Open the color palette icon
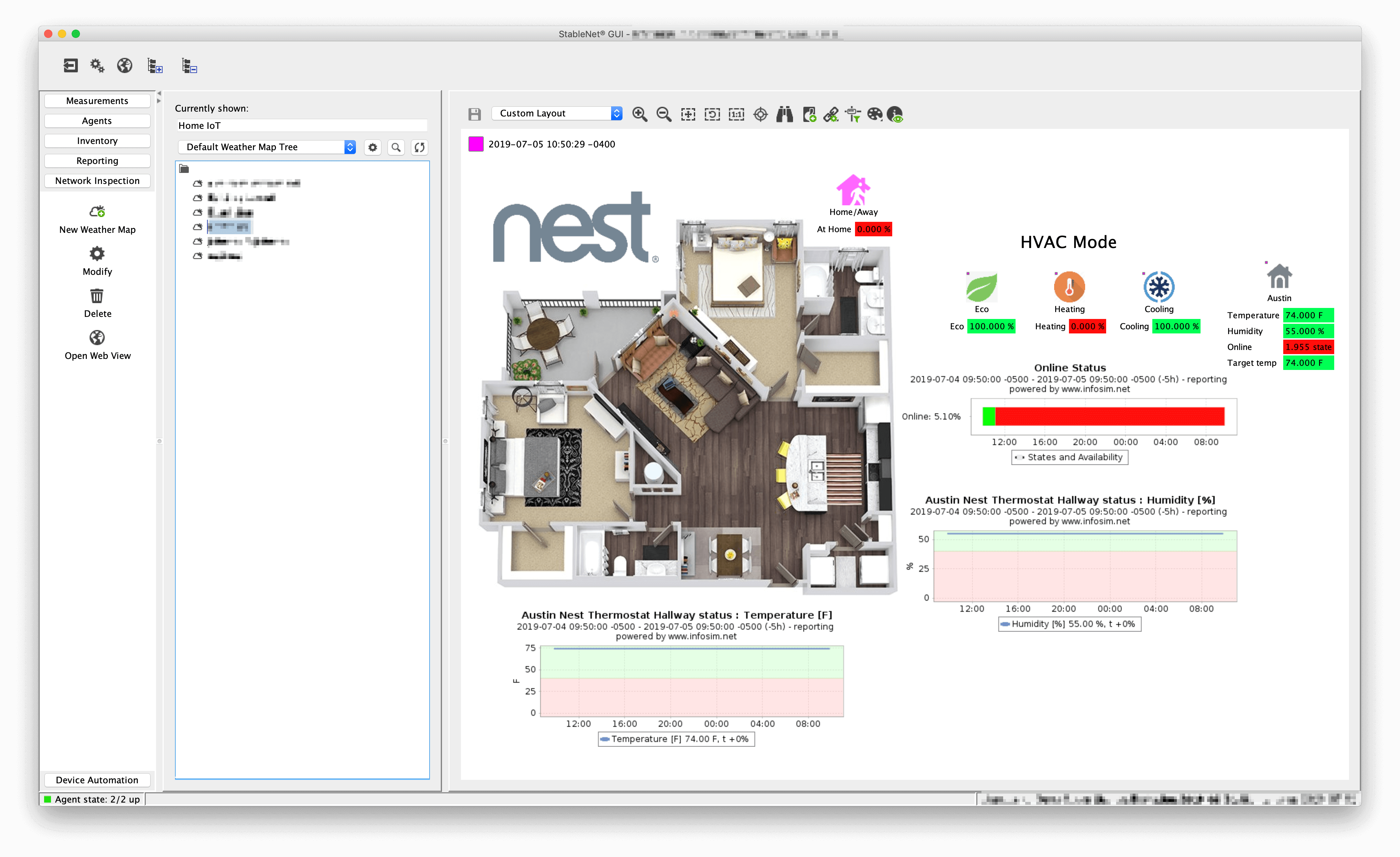The height and width of the screenshot is (857, 1400). tap(875, 114)
